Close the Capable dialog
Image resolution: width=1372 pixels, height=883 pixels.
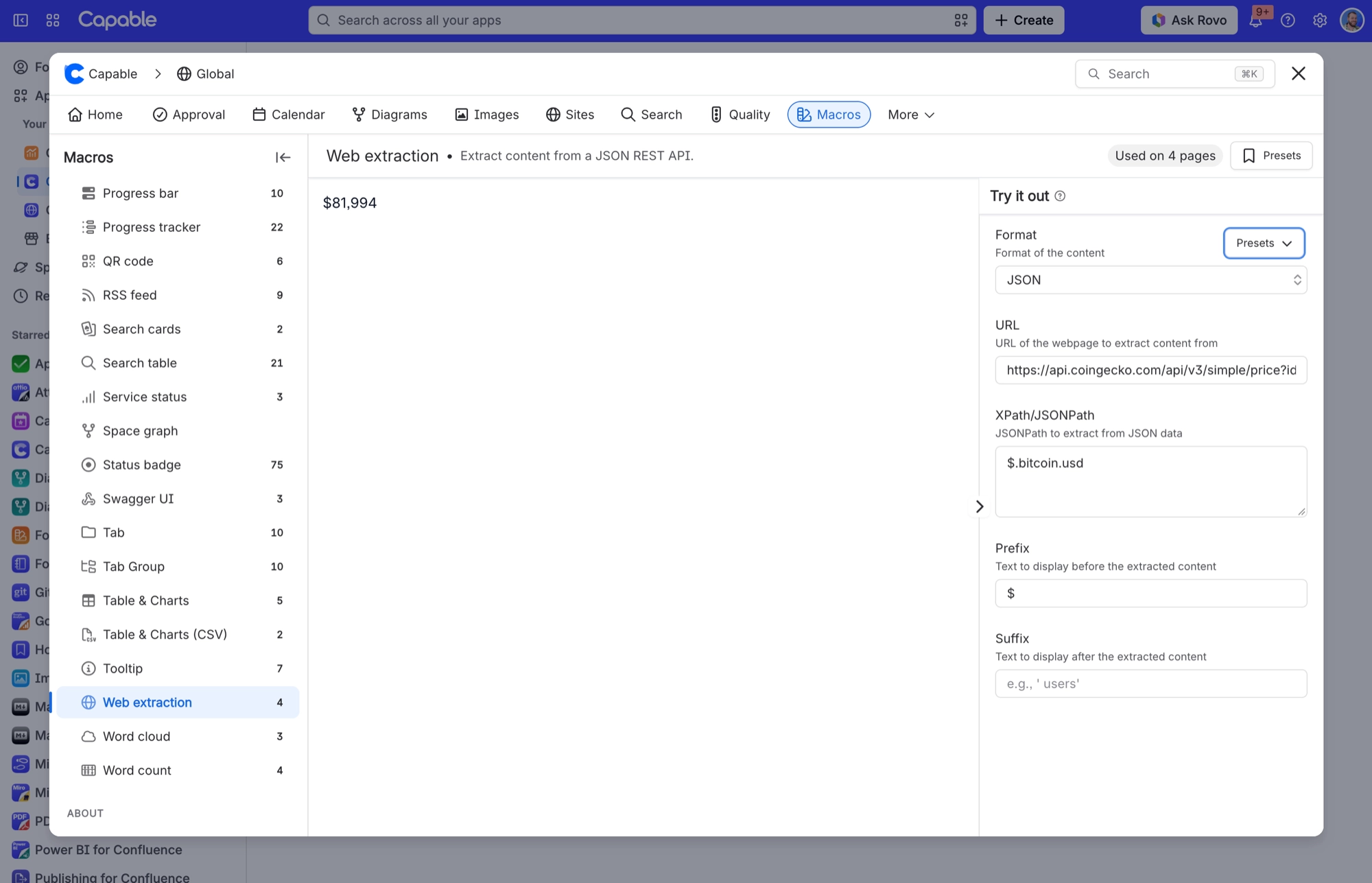(1298, 73)
